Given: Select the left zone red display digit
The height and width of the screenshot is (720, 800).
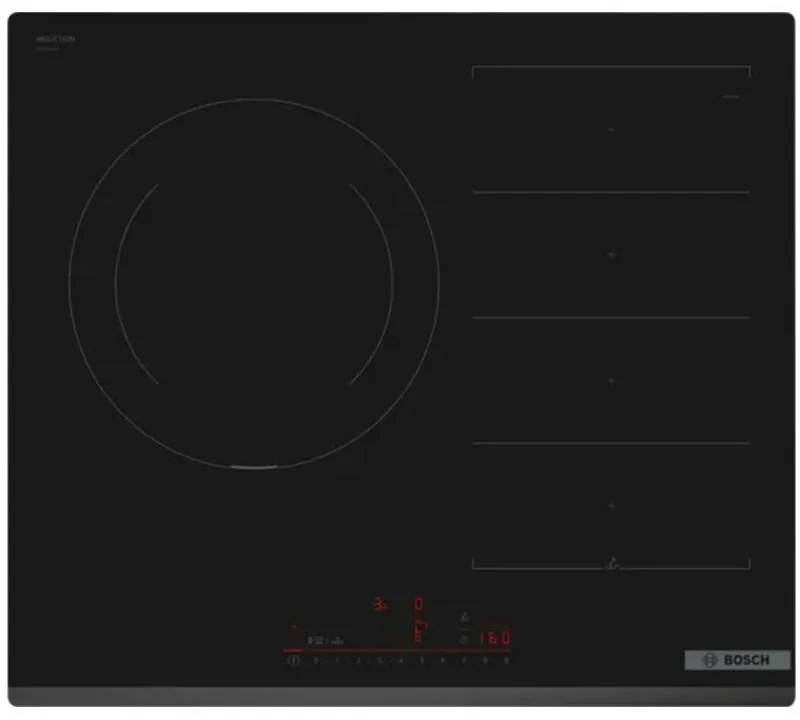Looking at the screenshot, I should pyautogui.click(x=380, y=604).
